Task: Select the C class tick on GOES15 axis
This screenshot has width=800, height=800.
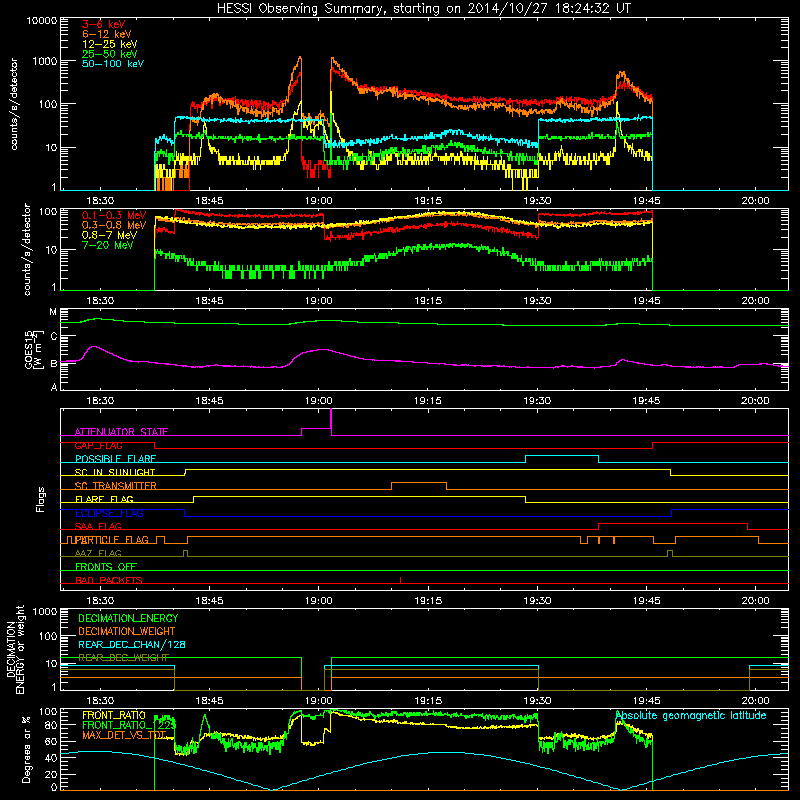Action: click(54, 337)
